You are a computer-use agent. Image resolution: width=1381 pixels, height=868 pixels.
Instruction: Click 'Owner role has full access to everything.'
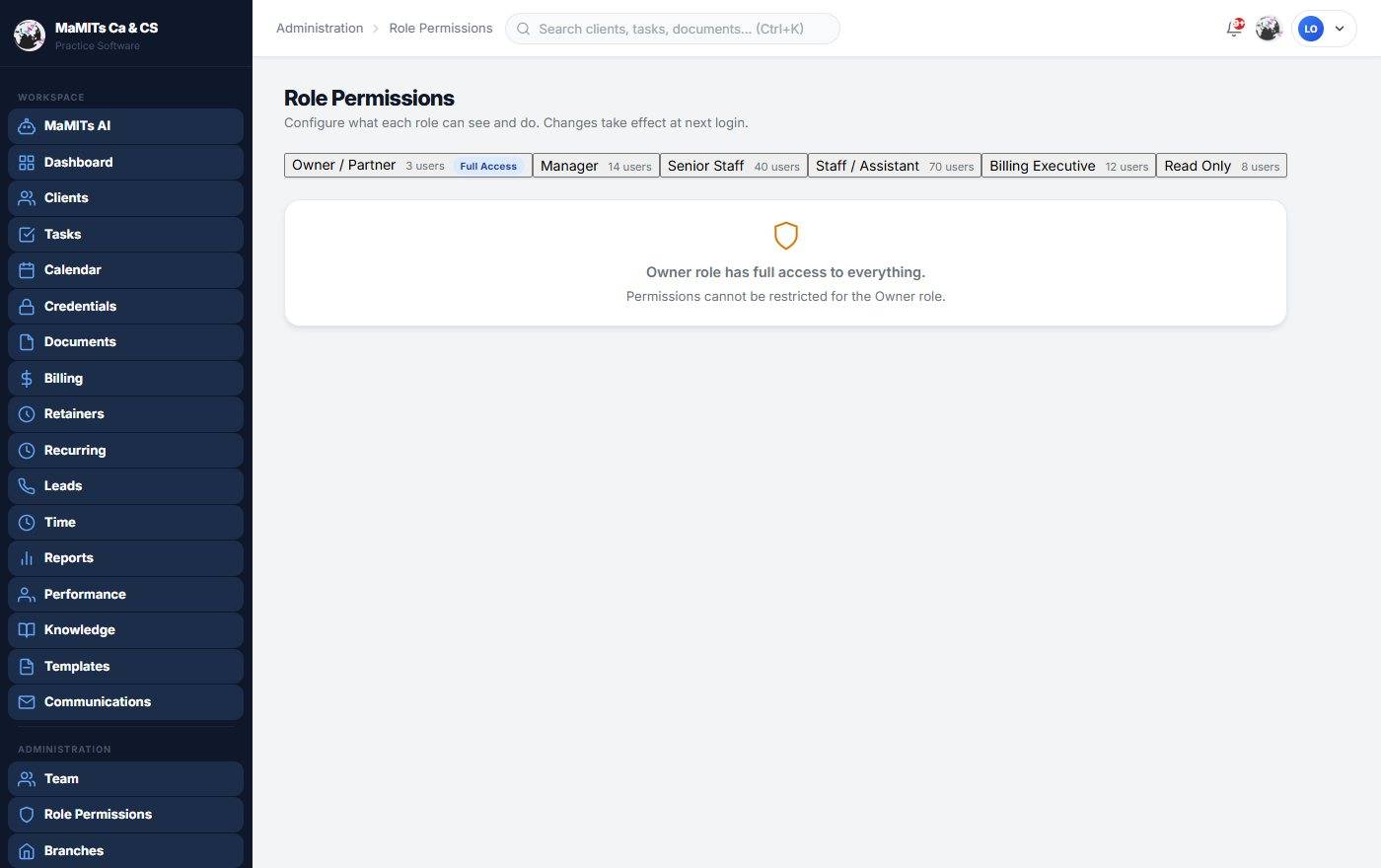[x=785, y=272]
